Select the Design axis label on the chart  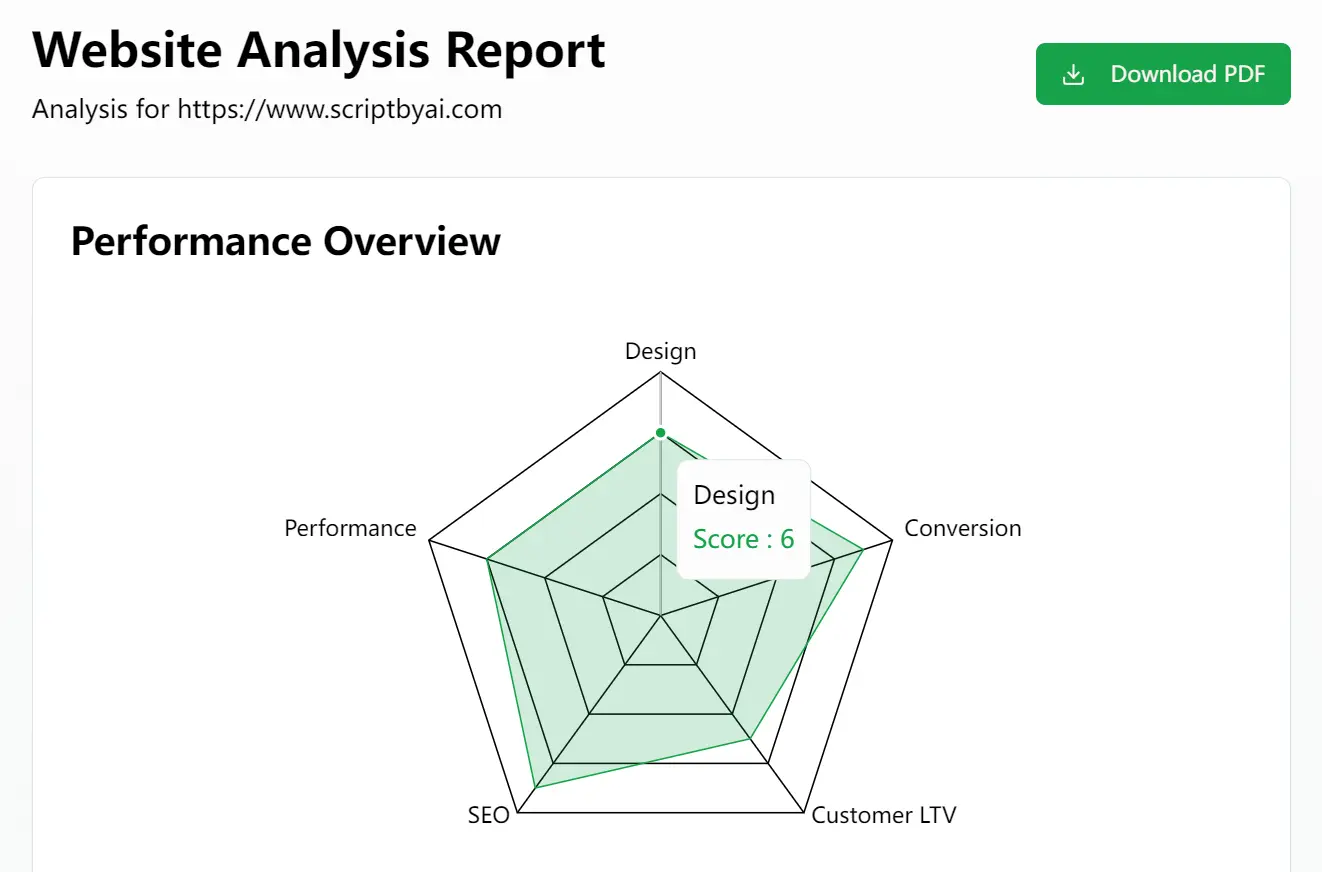660,351
